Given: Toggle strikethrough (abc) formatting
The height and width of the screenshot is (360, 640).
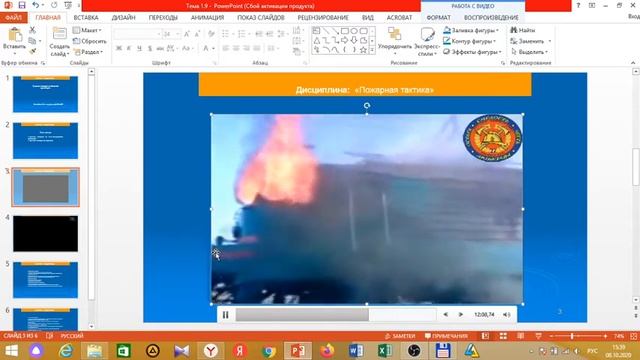Looking at the screenshot, I should (x=160, y=48).
